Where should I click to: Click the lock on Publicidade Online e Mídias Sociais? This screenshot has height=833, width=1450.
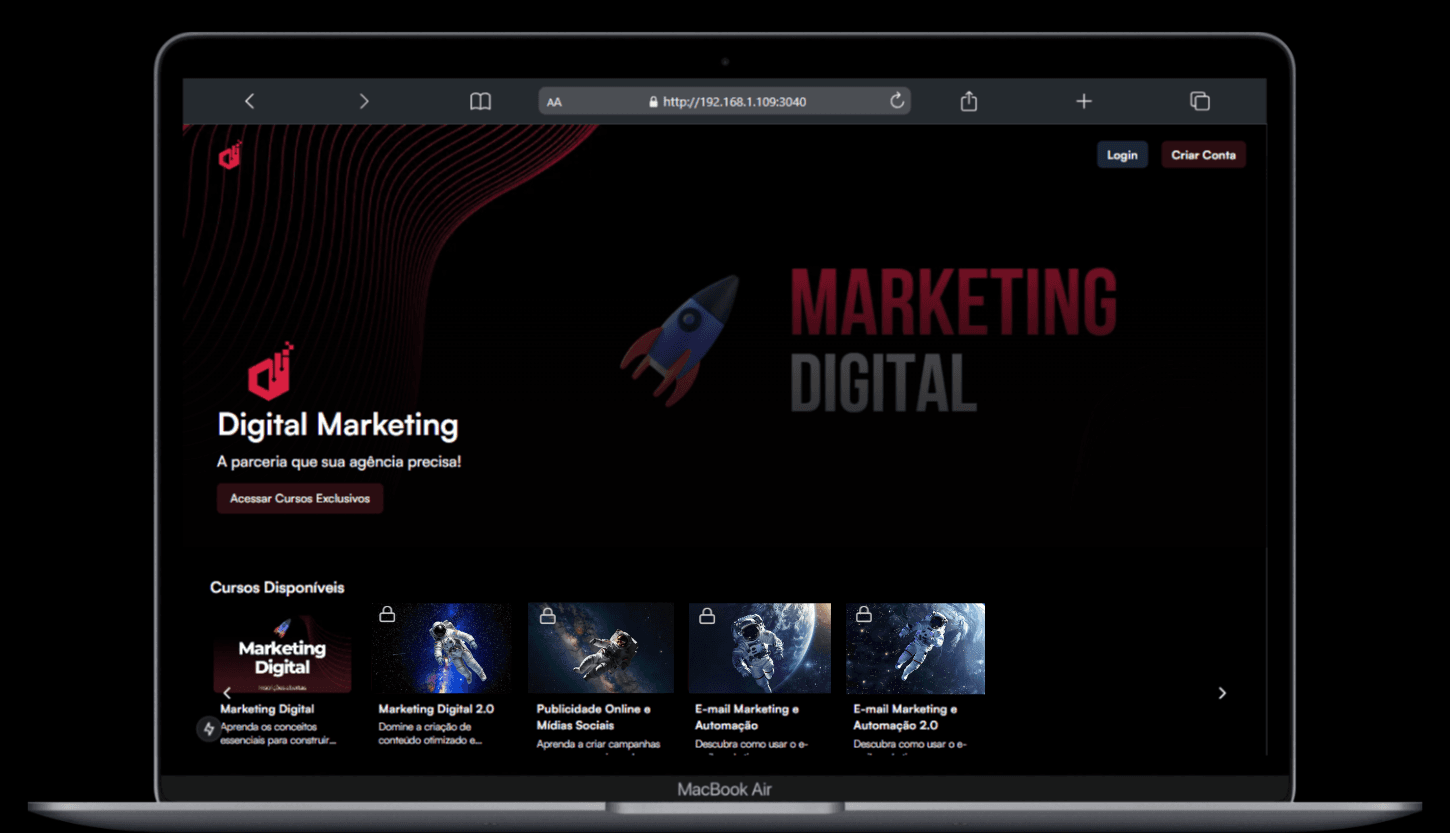pos(546,614)
